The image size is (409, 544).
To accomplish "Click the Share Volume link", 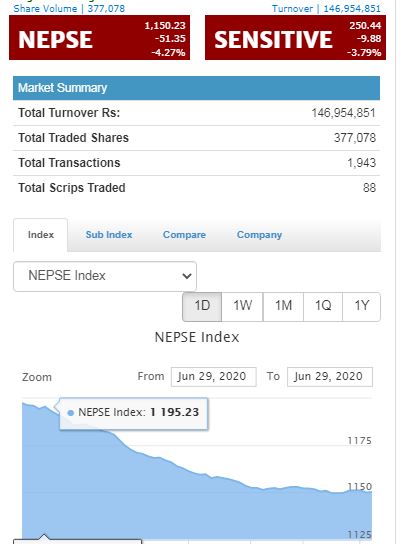I will click(x=69, y=8).
